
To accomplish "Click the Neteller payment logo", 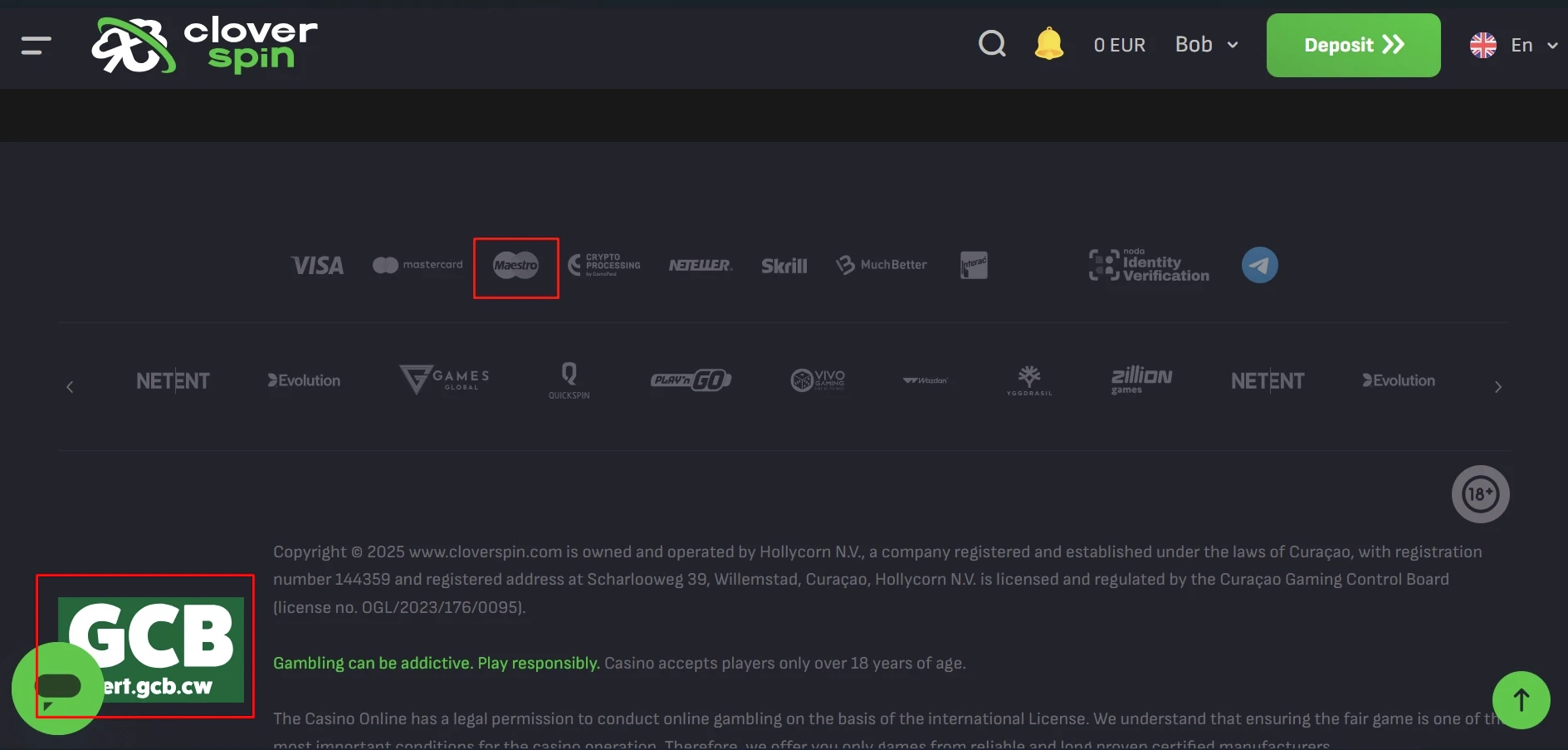I will pos(701,265).
